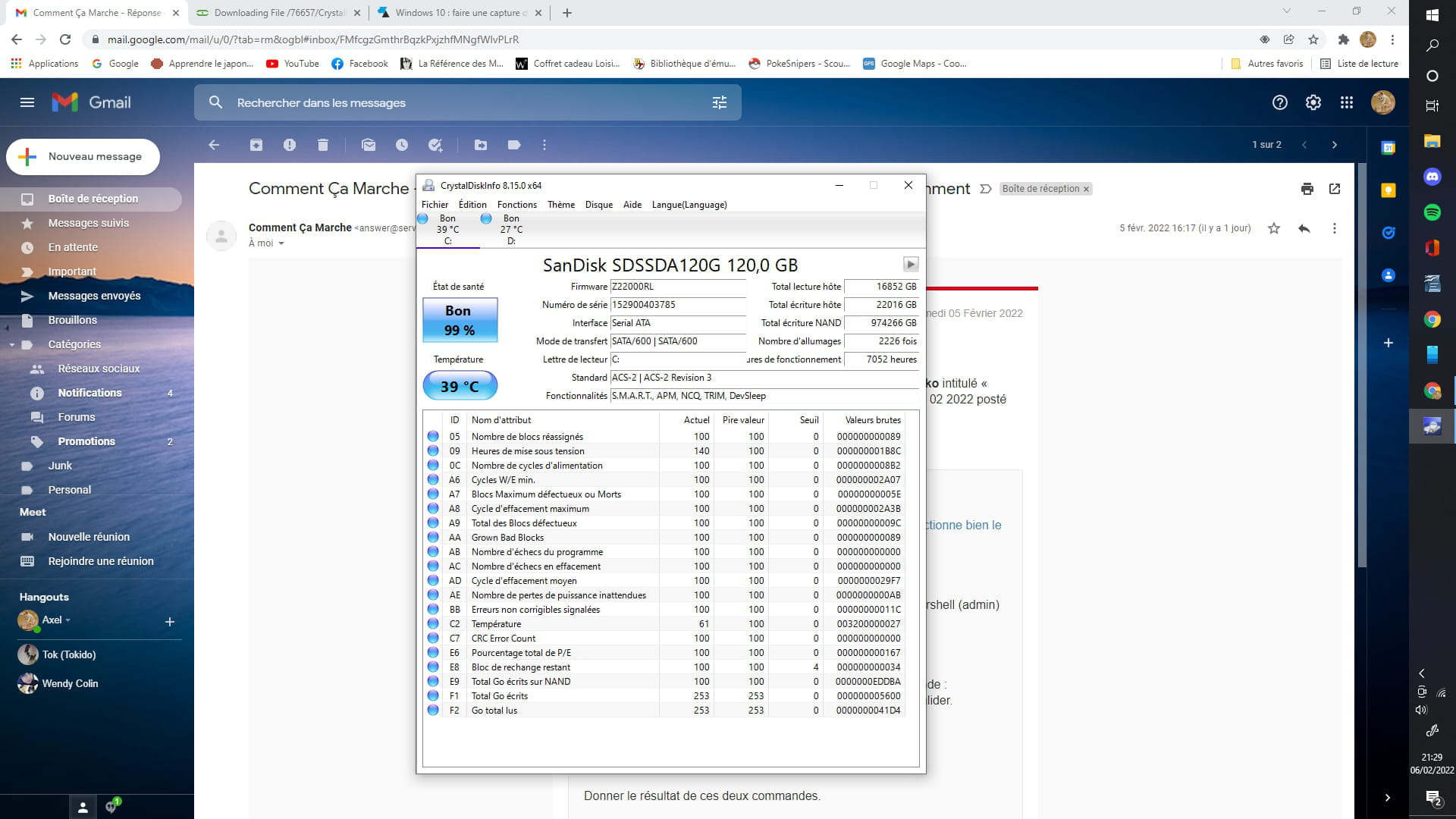Viewport: 1456px width, 819px height.
Task: Open Gmail settings gear
Action: pos(1313,102)
